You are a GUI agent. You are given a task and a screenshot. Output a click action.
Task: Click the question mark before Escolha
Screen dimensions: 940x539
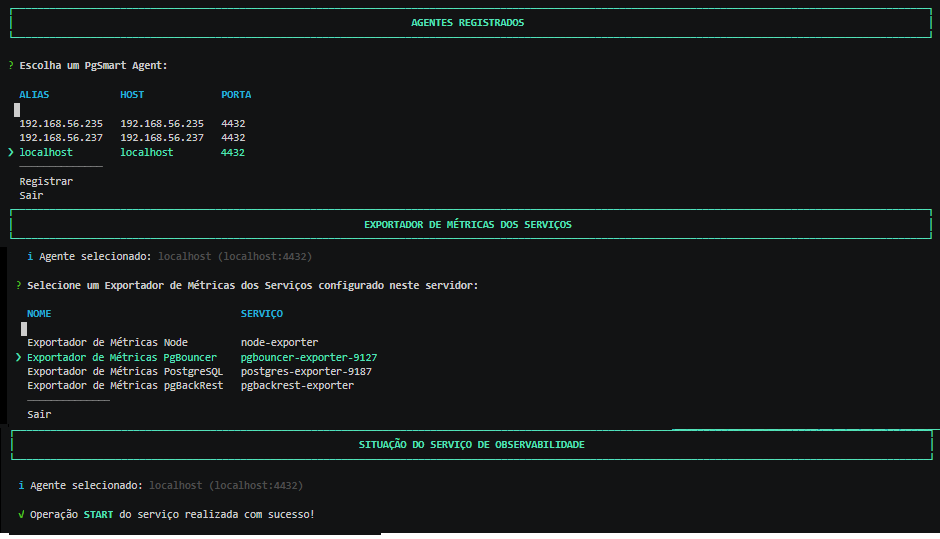(11, 65)
